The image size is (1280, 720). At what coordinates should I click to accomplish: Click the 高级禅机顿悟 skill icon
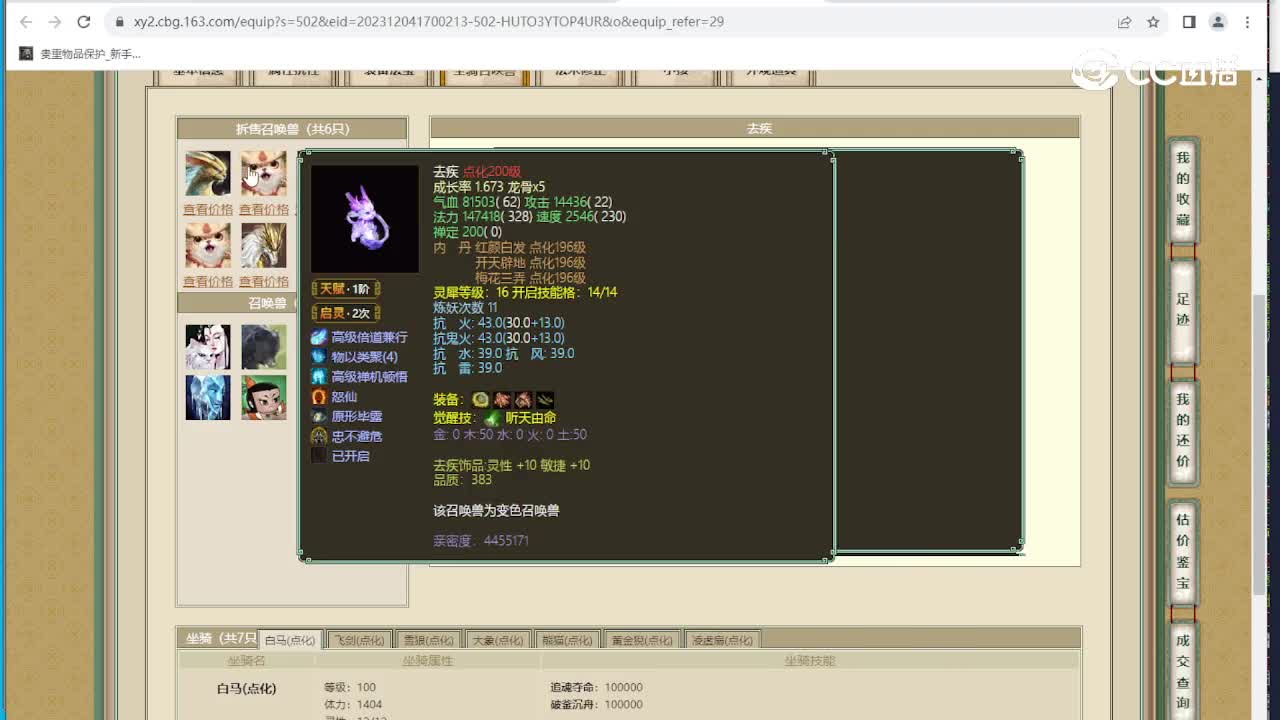(319, 377)
